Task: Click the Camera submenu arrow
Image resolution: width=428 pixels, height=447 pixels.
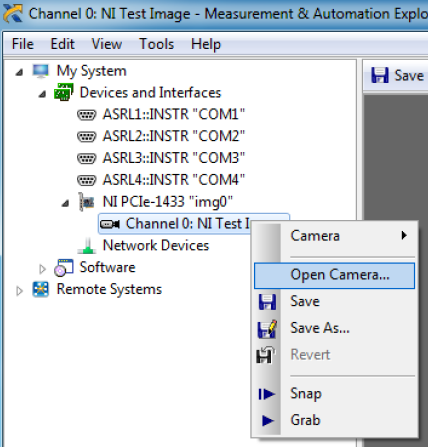Action: tap(404, 235)
